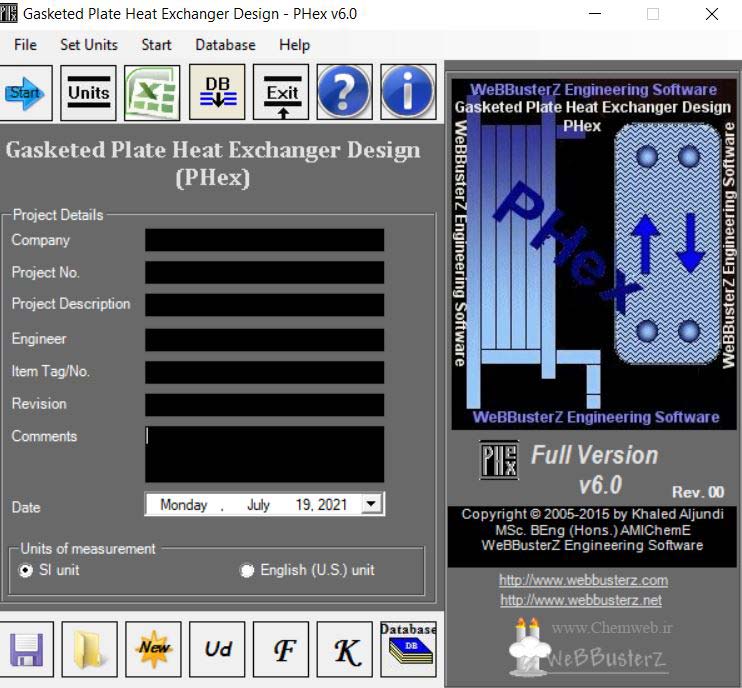Select the SI unit radio button
Image resolution: width=742 pixels, height=688 pixels.
click(26, 570)
